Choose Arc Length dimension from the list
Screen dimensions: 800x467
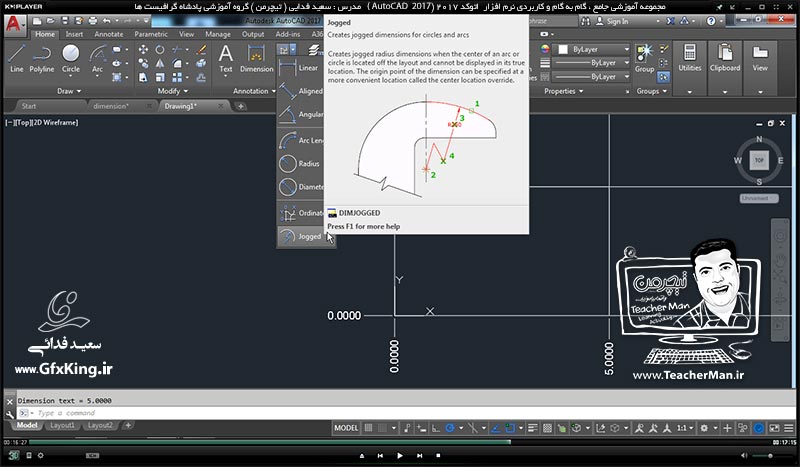pyautogui.click(x=301, y=140)
